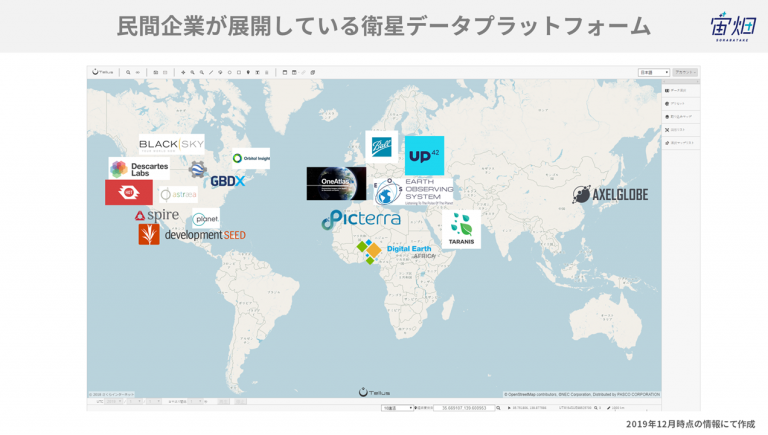Click the 宙畑 Sorabatake logo at top right
768x435 pixels.
733,27
